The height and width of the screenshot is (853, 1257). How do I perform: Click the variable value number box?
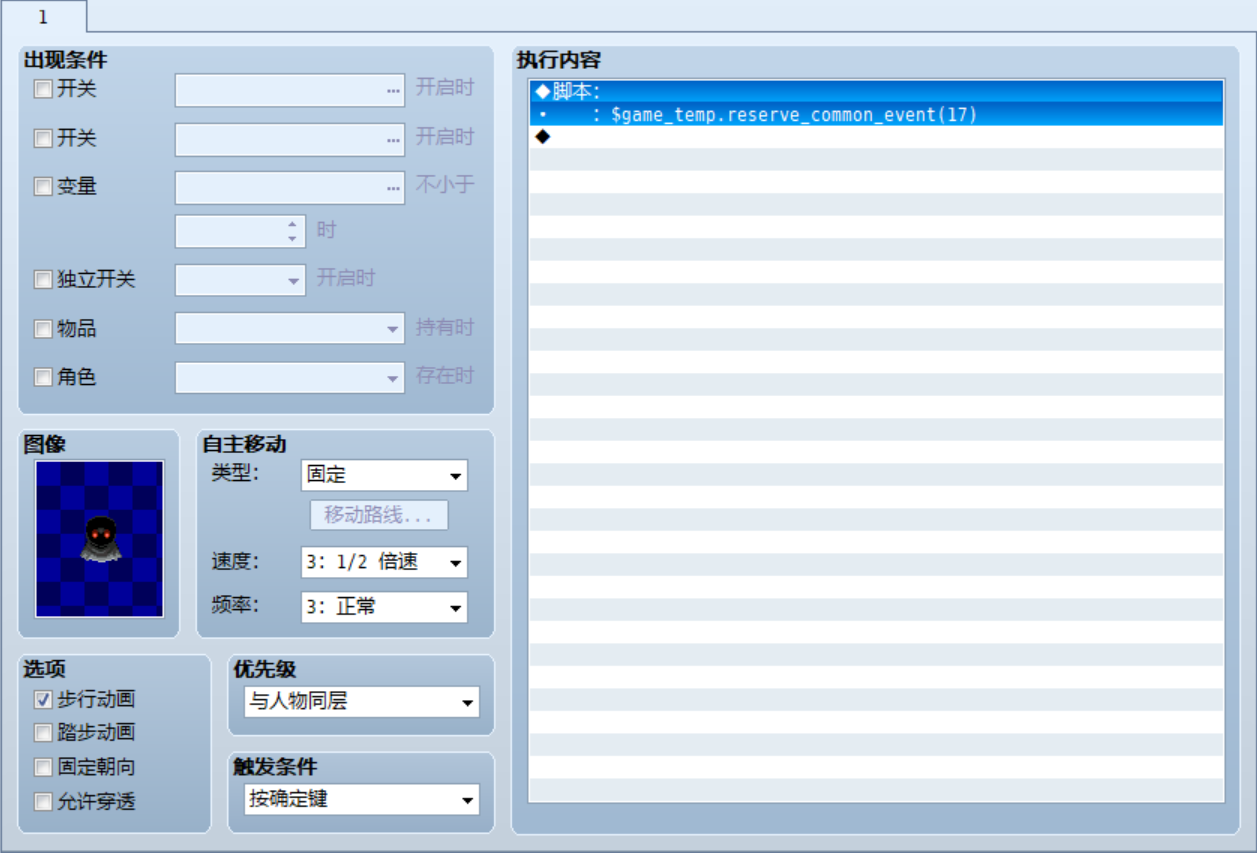tap(240, 231)
